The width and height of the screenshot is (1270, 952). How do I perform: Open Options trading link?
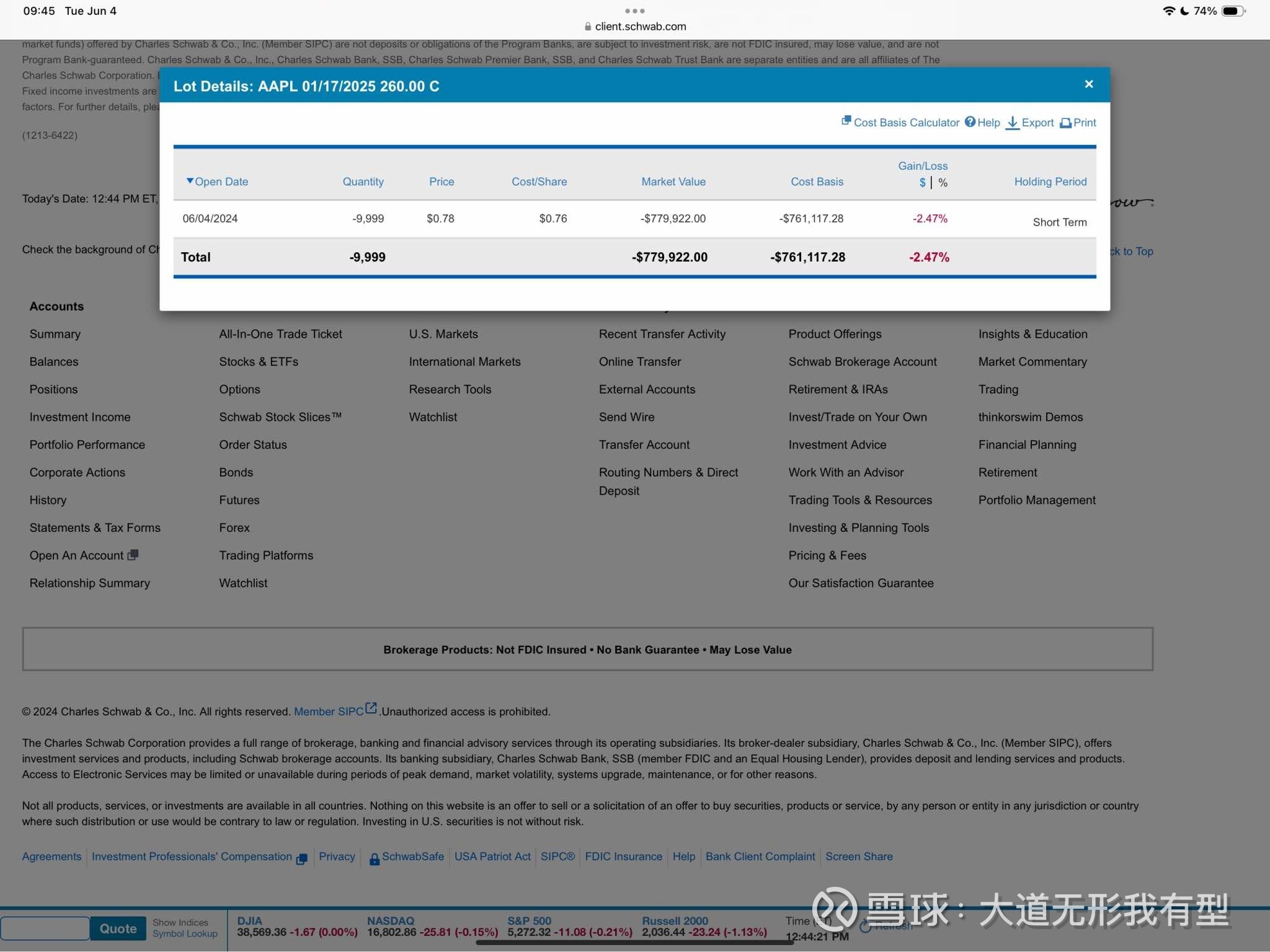click(x=239, y=389)
